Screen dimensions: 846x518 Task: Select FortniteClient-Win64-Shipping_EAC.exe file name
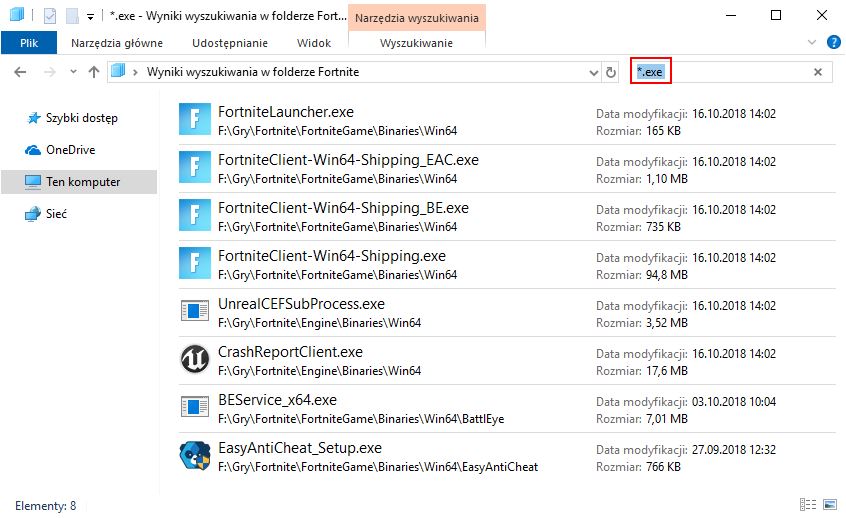pos(348,160)
